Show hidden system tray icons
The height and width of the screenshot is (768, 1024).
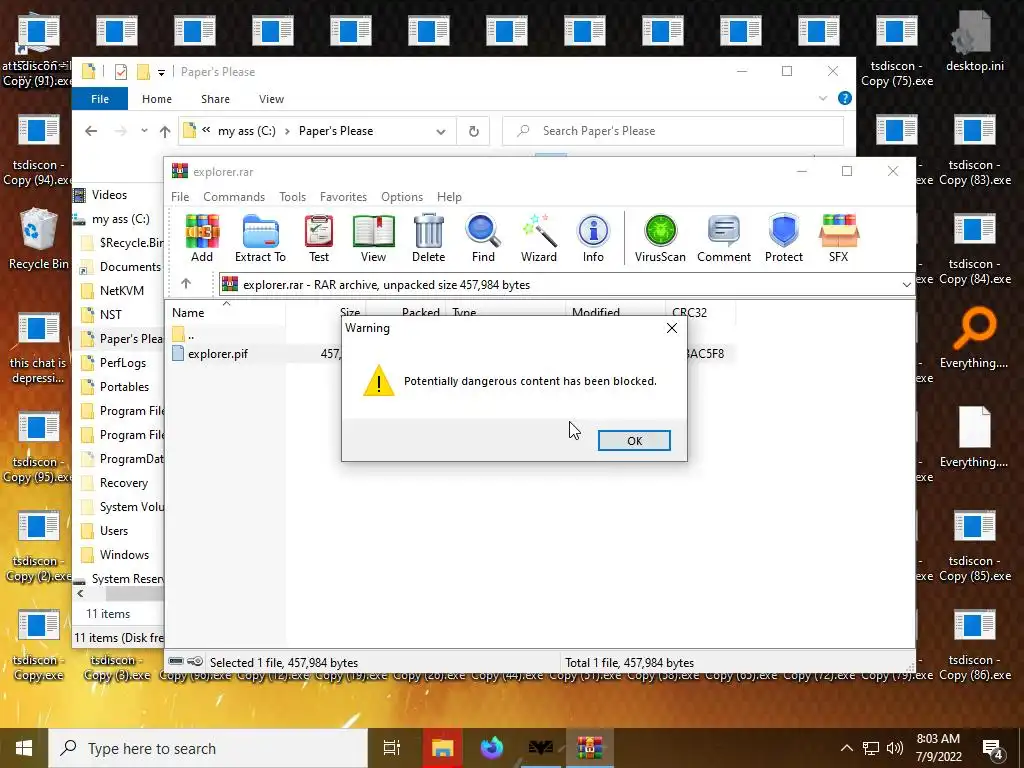846,748
